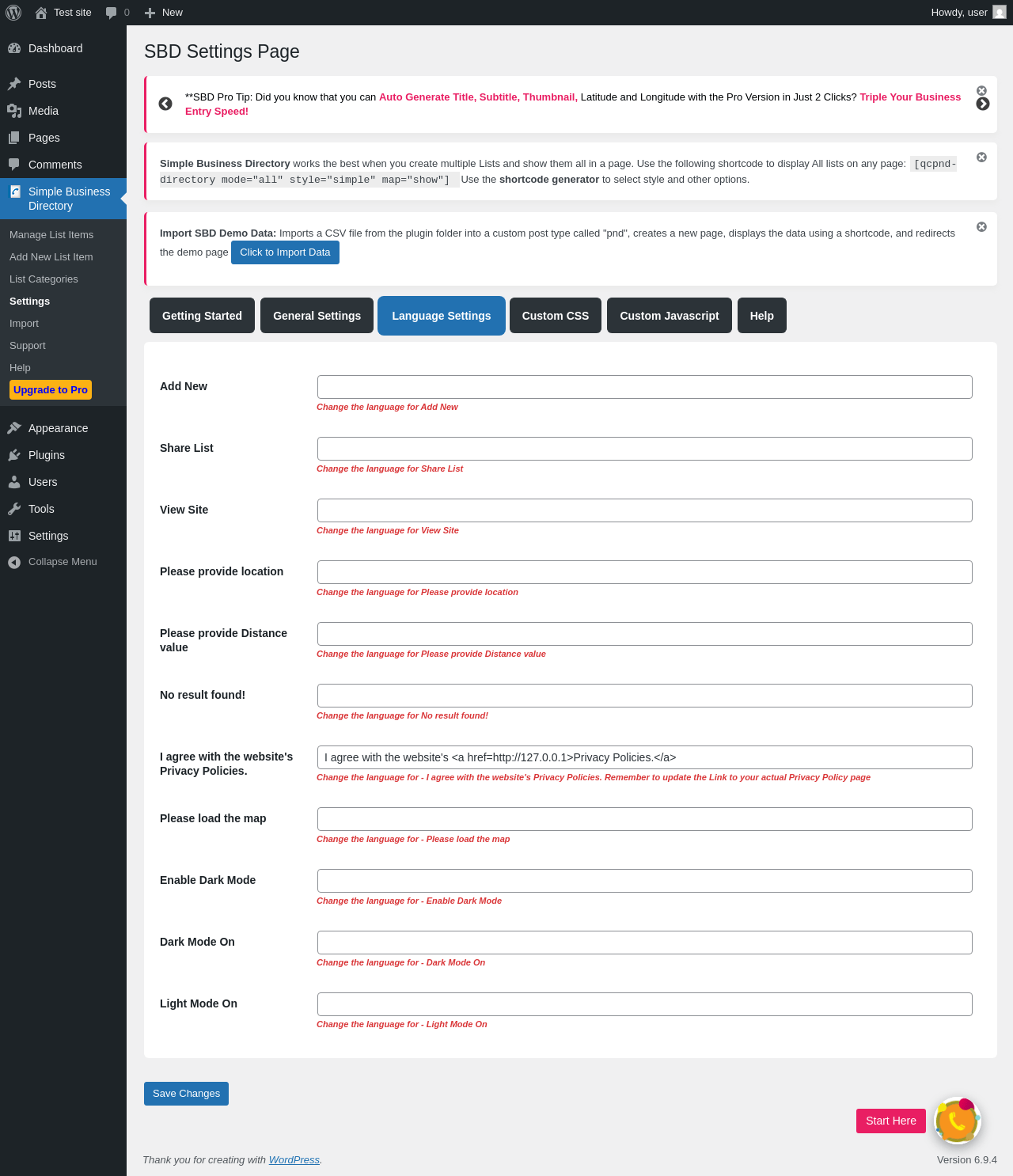1013x1176 pixels.
Task: Open the Test site home icon
Action: [41, 13]
